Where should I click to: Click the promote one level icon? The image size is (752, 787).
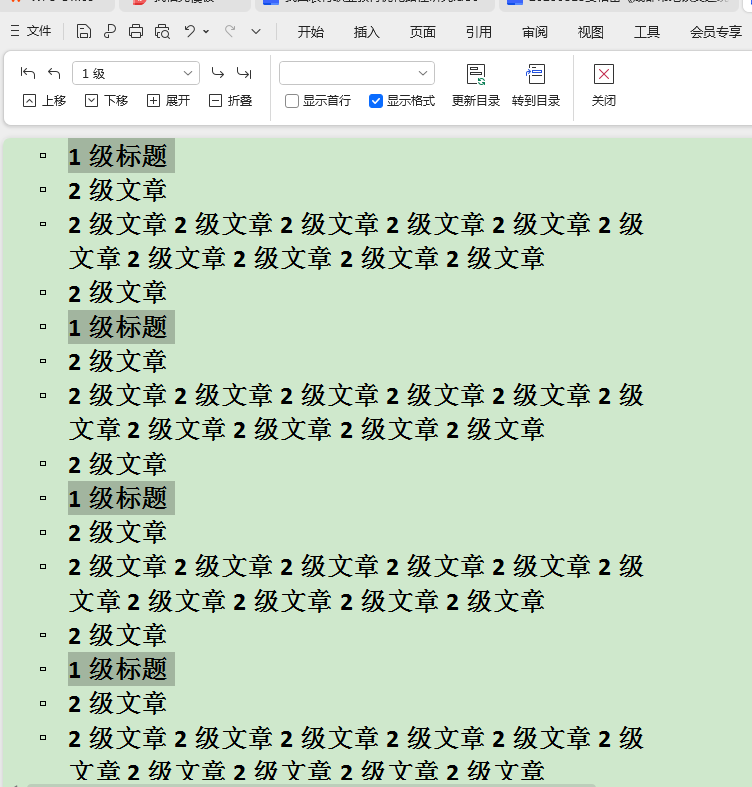click(x=54, y=73)
